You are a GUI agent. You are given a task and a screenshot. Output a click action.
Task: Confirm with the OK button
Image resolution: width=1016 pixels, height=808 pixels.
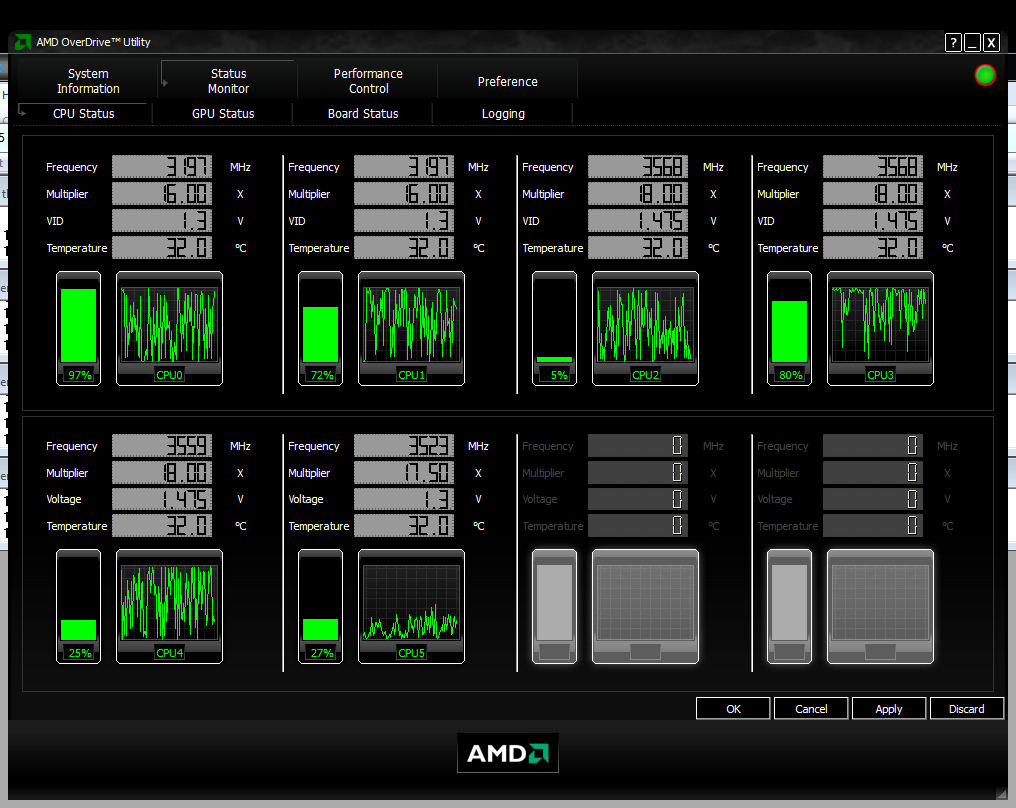click(733, 709)
